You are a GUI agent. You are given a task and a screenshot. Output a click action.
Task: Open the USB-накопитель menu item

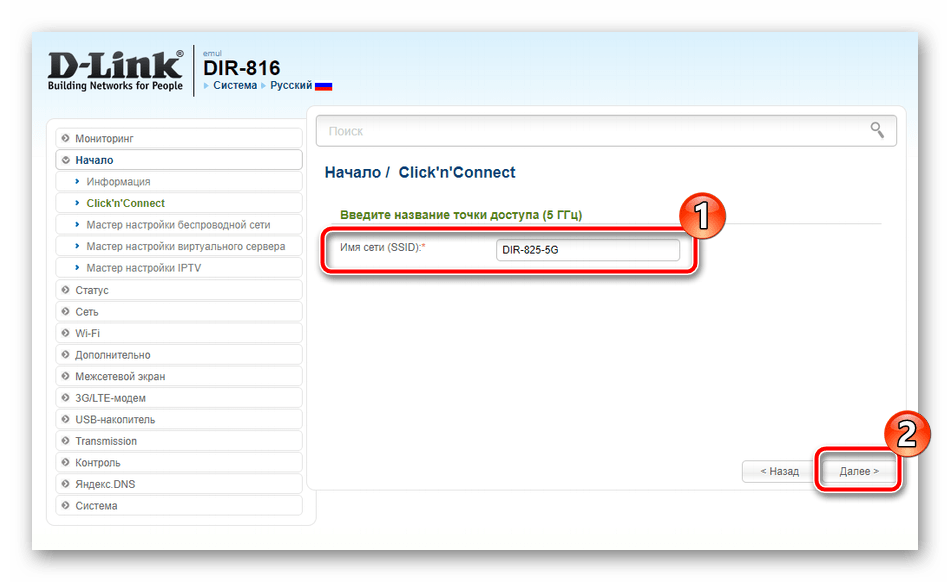tap(179, 419)
